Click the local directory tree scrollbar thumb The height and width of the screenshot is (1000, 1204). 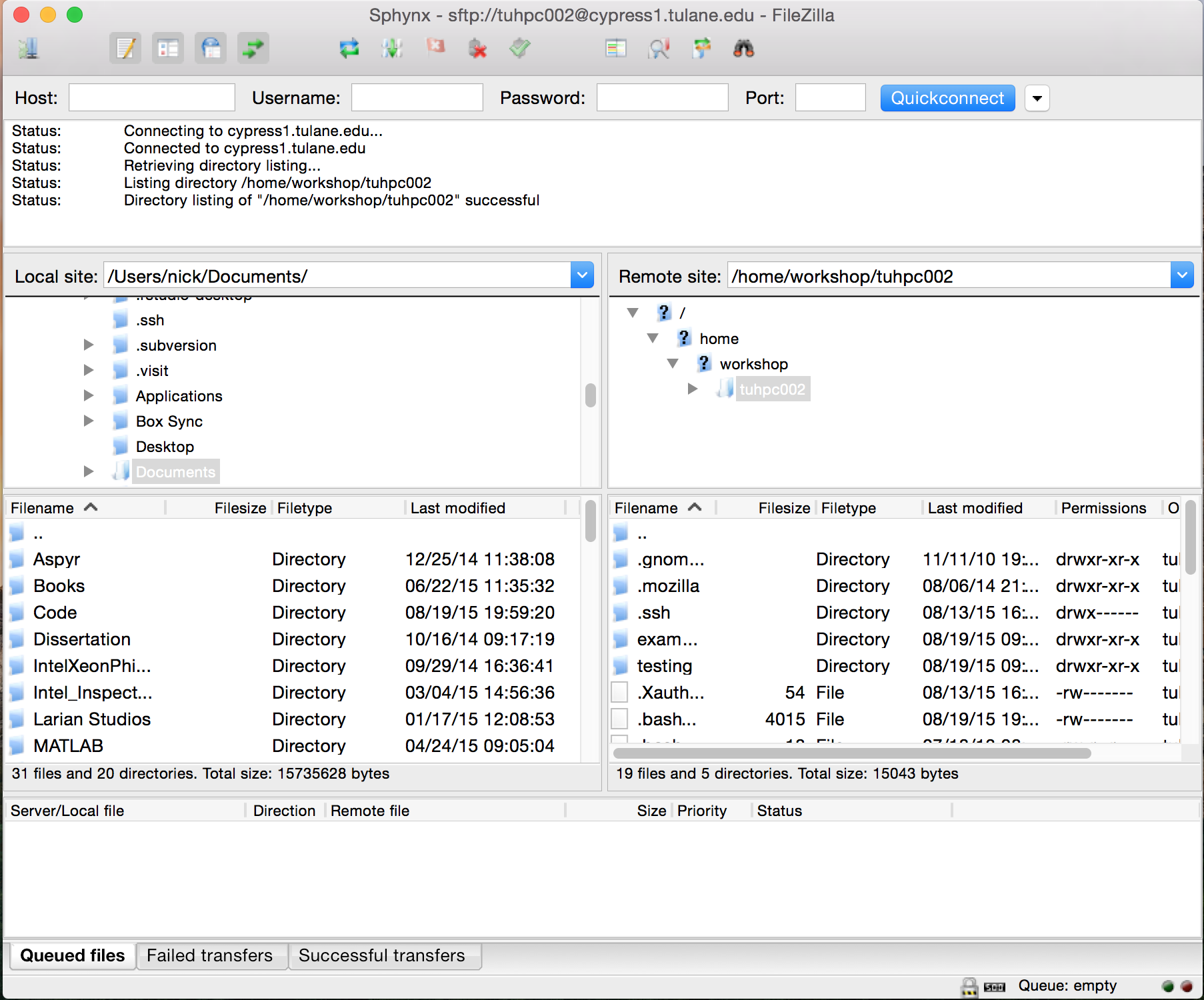(590, 395)
